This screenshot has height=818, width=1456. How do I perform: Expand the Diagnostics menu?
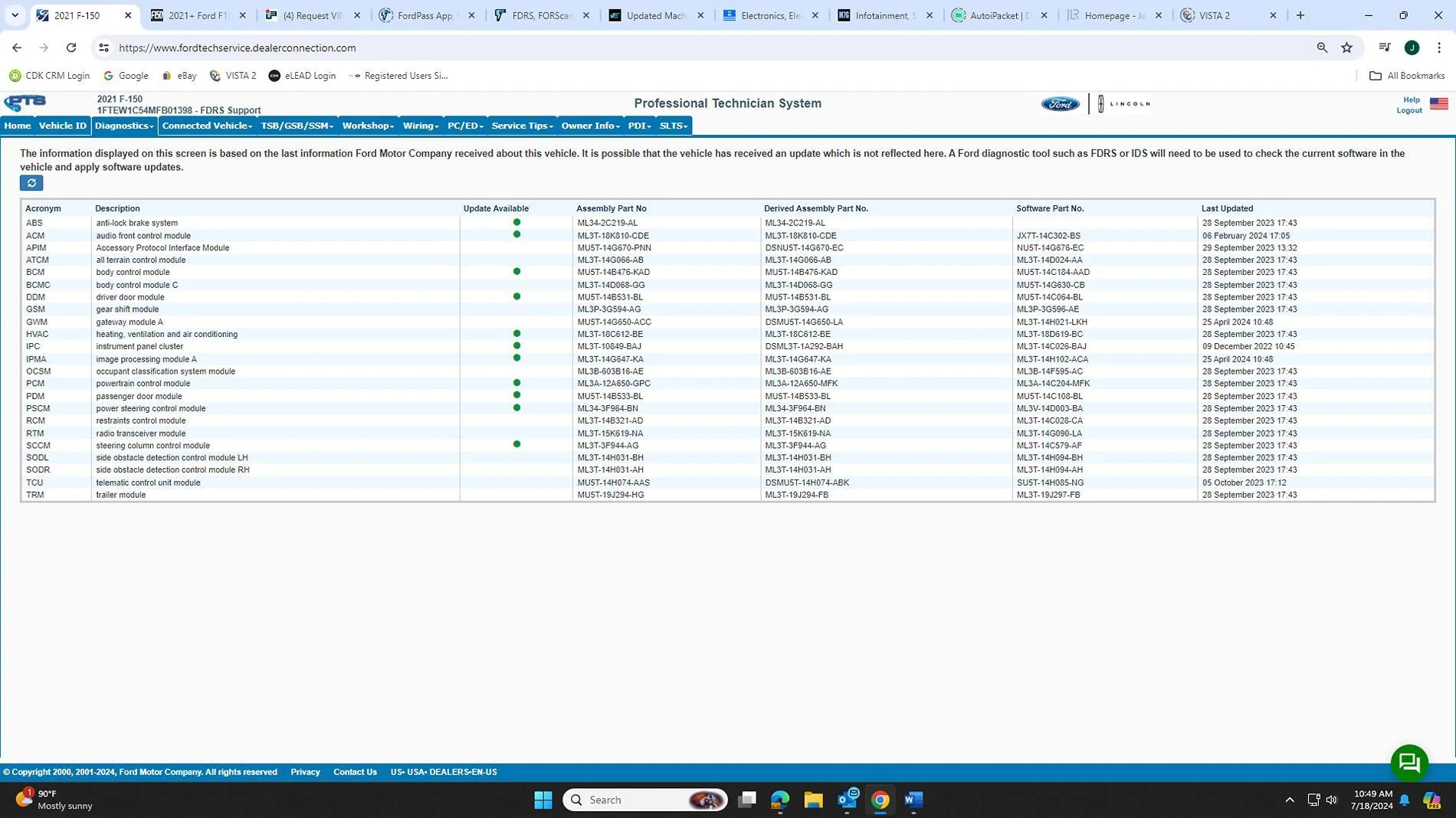pyautogui.click(x=124, y=126)
